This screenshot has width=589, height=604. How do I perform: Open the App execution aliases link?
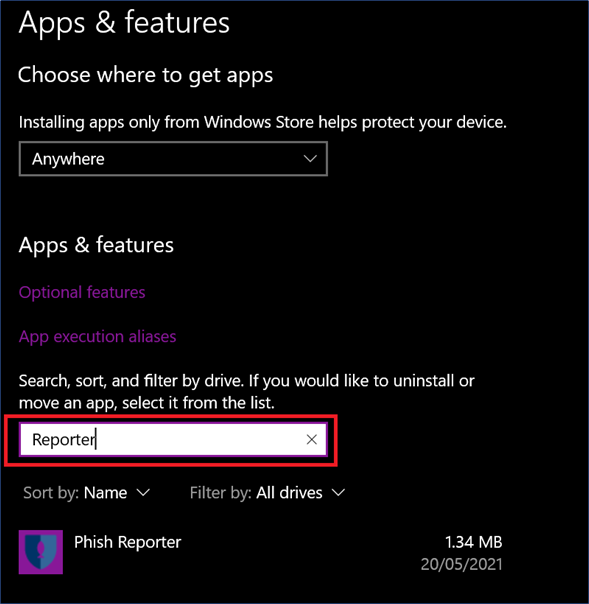click(x=97, y=337)
